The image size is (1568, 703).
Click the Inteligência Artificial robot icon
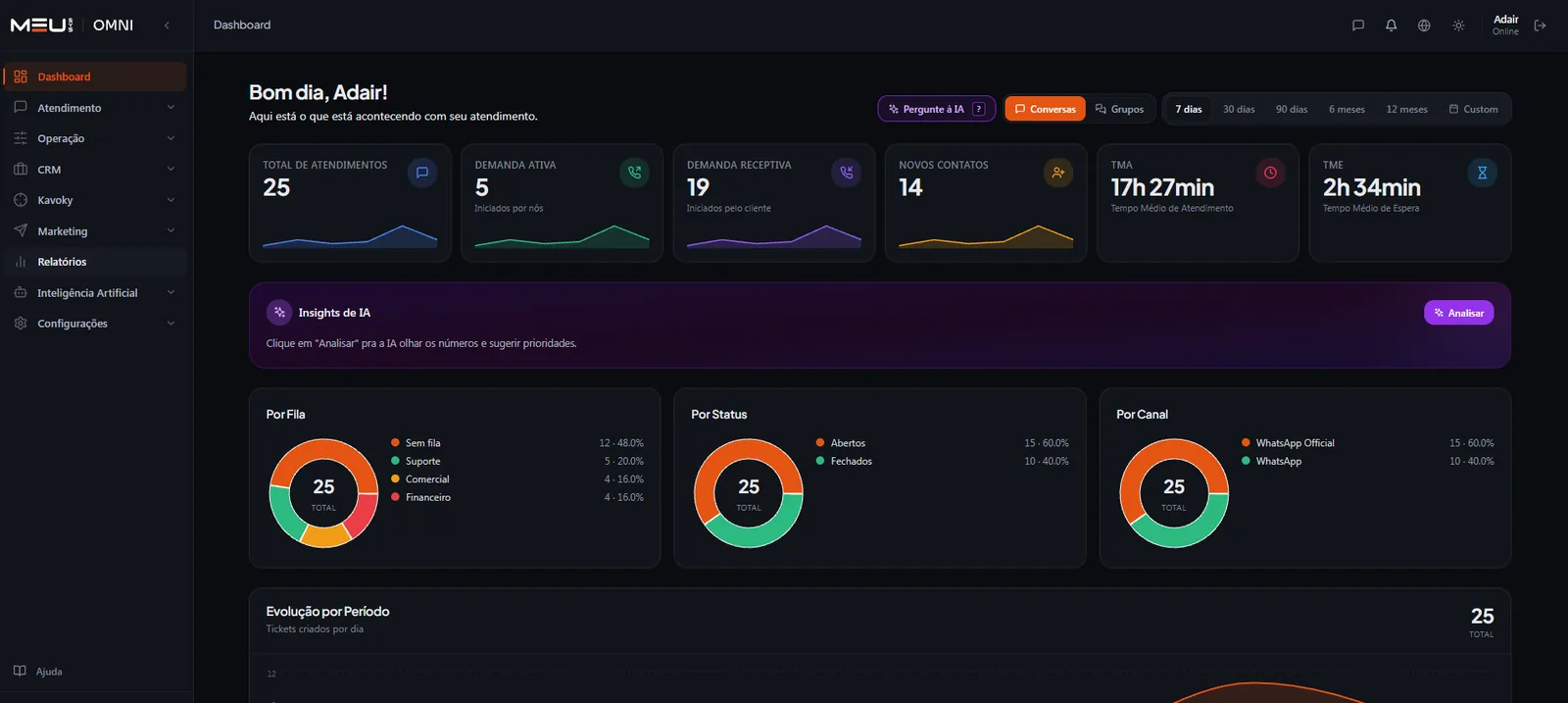[21, 293]
